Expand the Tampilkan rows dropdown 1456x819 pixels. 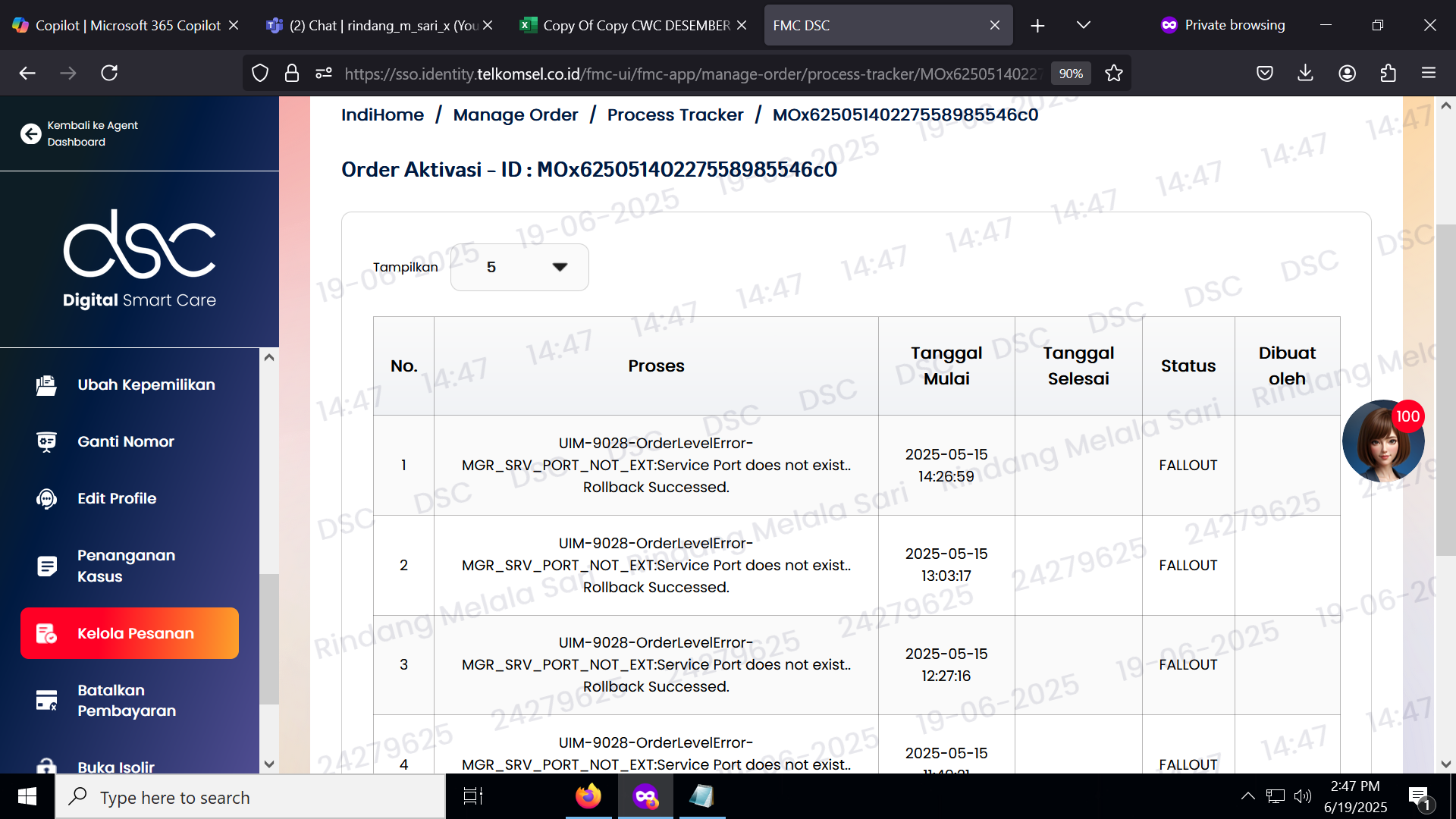point(519,267)
